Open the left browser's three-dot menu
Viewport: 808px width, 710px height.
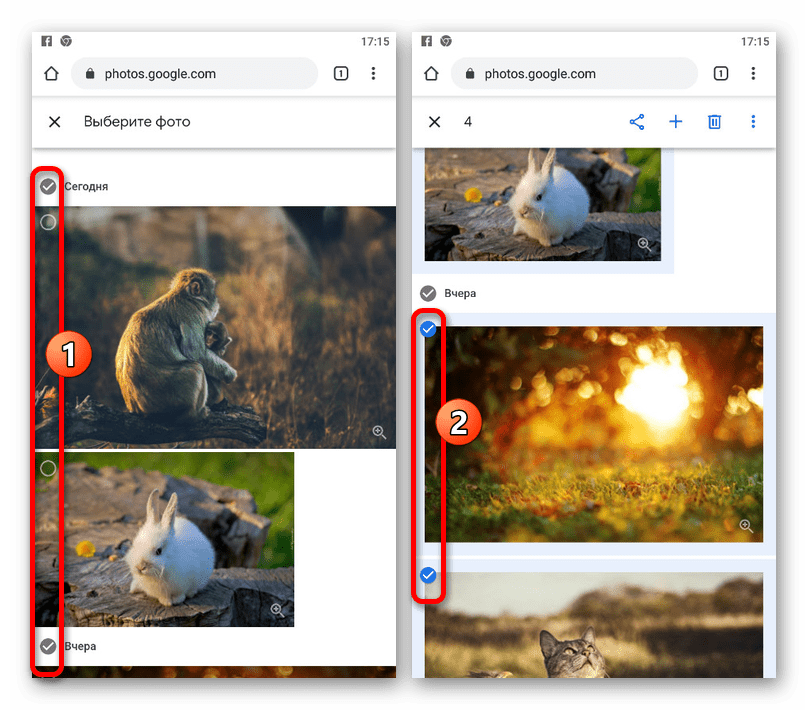[x=373, y=74]
